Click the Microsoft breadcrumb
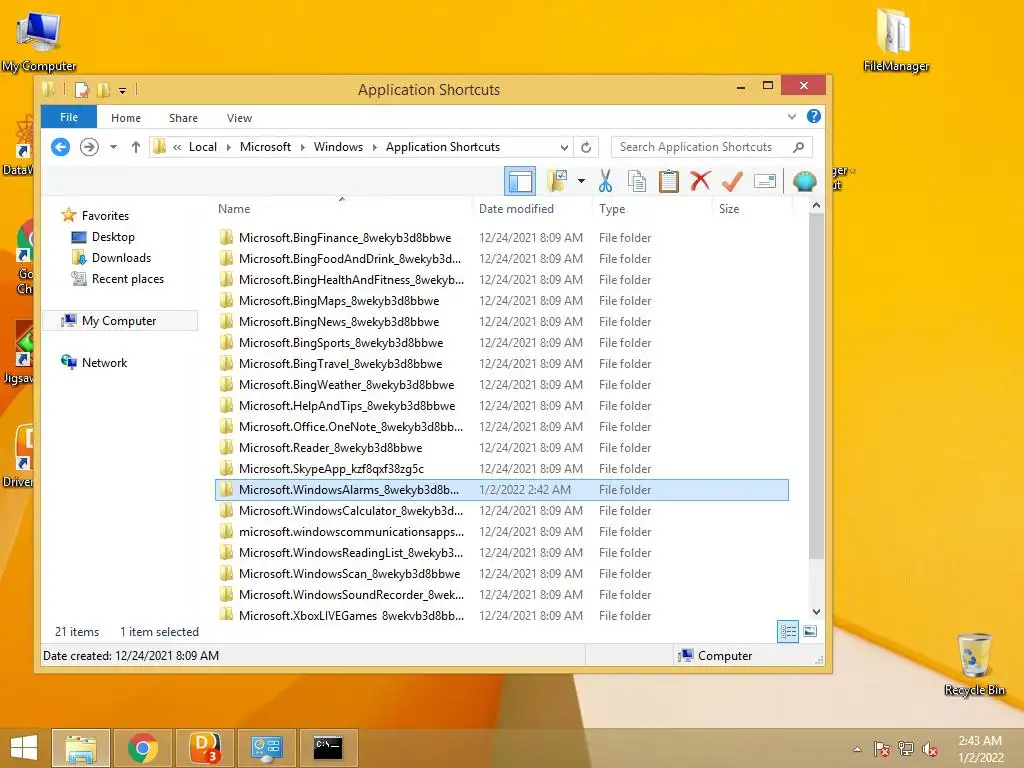 (265, 147)
